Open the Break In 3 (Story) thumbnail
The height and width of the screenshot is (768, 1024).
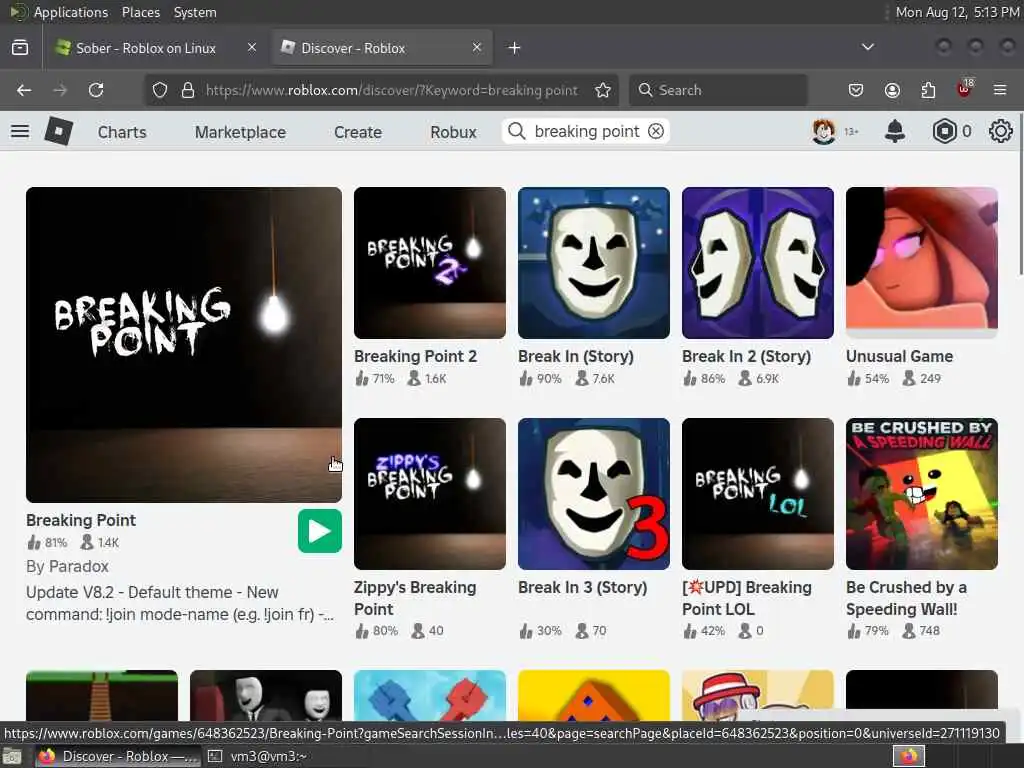pos(594,494)
